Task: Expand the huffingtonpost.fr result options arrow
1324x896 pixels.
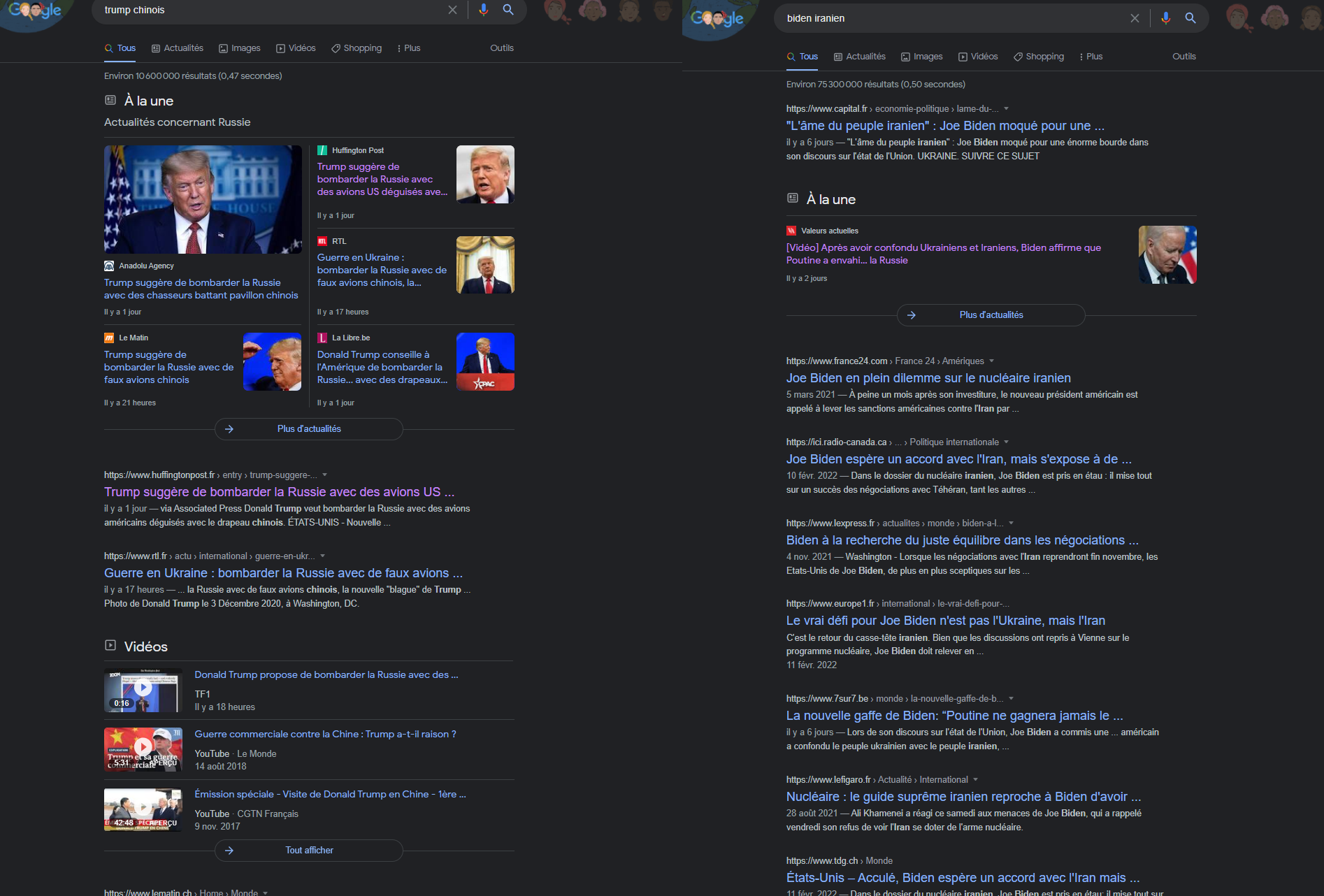Action: (324, 475)
